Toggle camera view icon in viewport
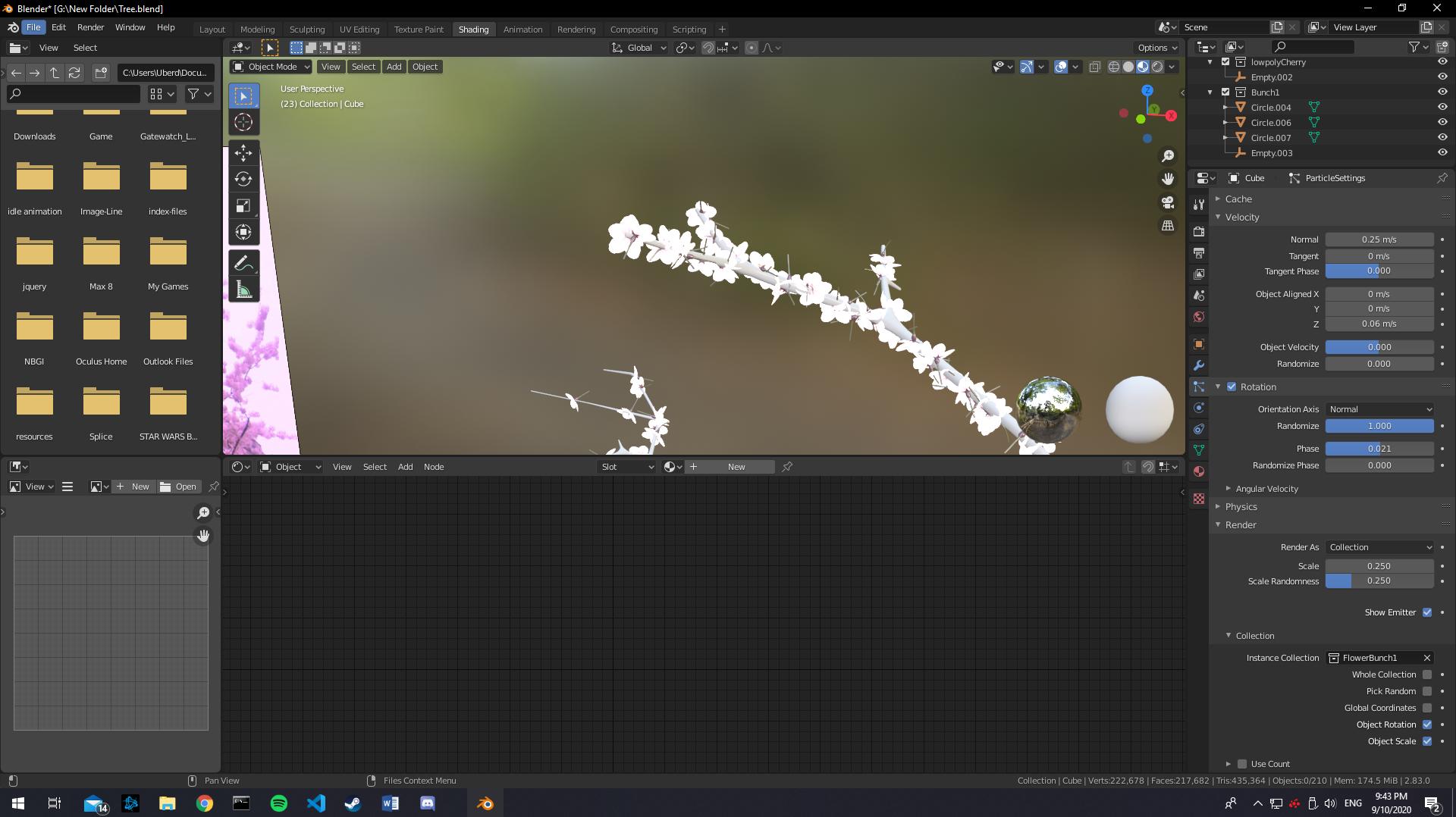Image resolution: width=1456 pixels, height=817 pixels. [1168, 202]
